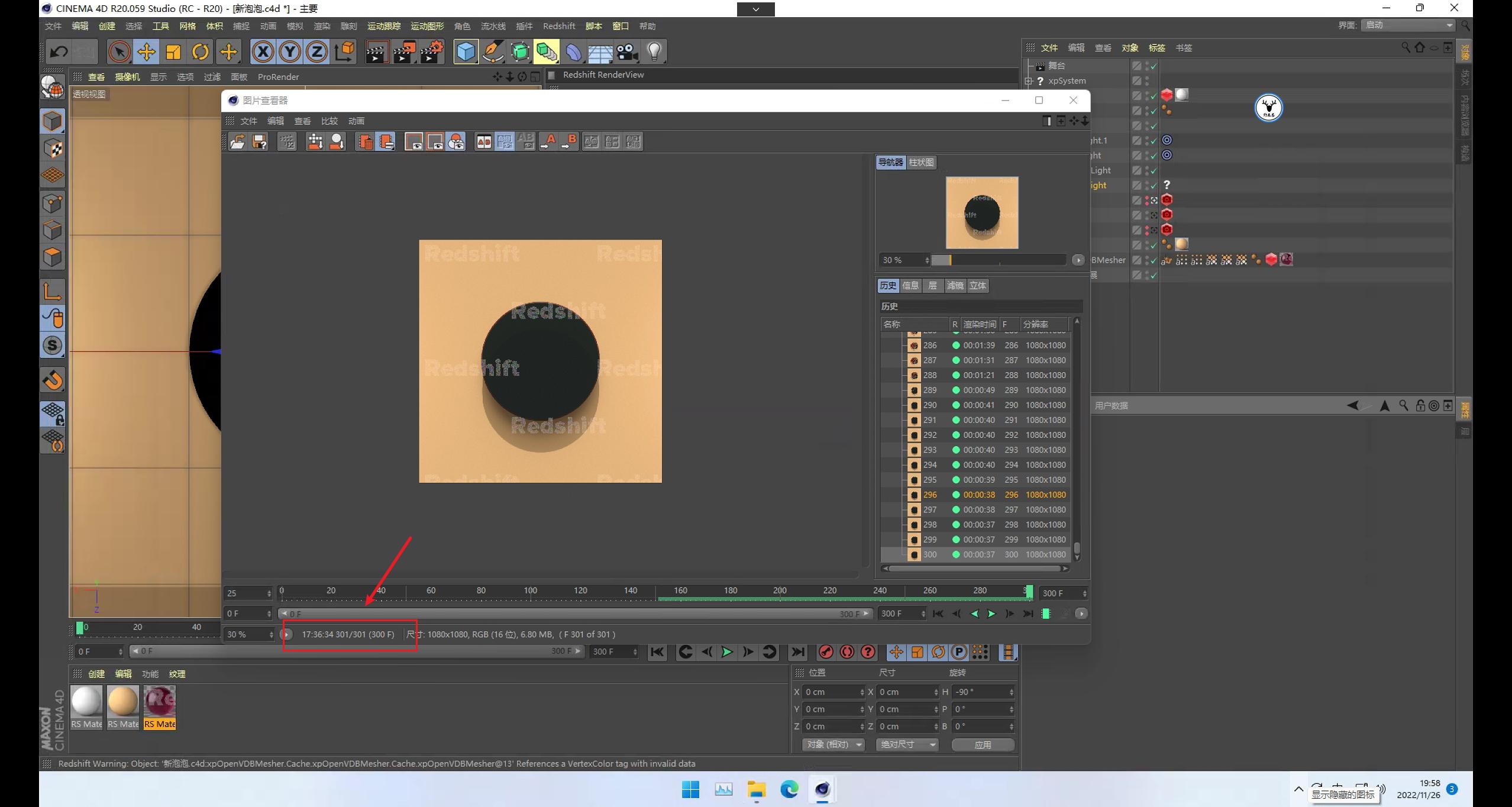Open the Redshift menu in the menu bar
The image size is (1512, 807).
click(x=558, y=25)
